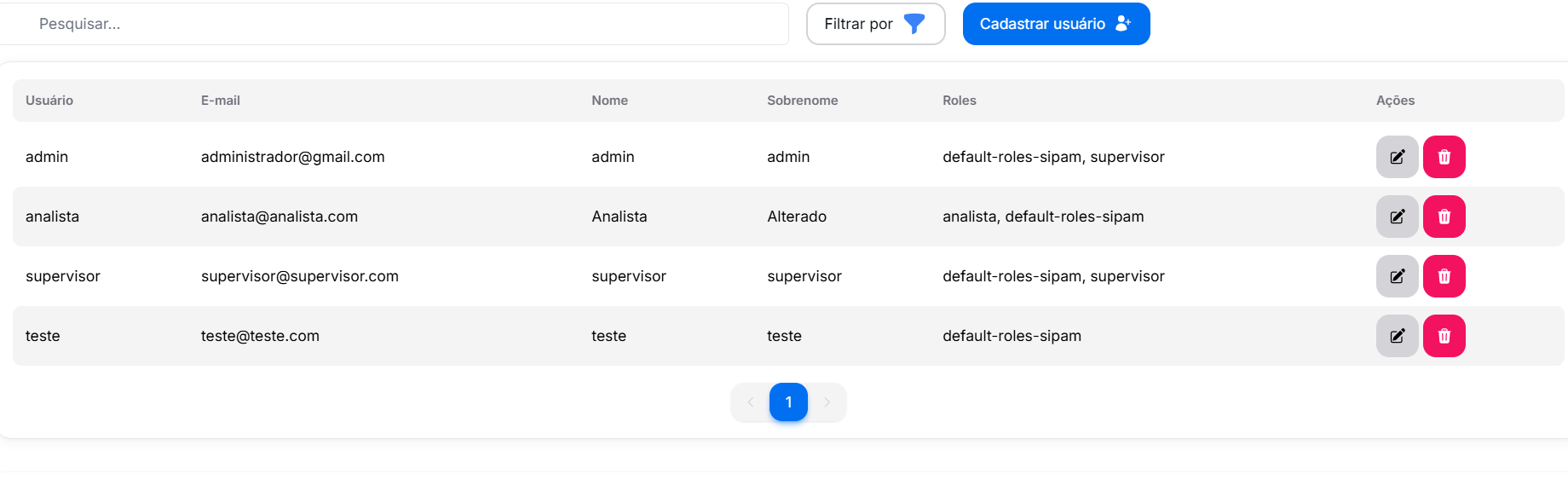The image size is (1568, 497).
Task: Select the Sobrenome column header
Action: (x=802, y=101)
